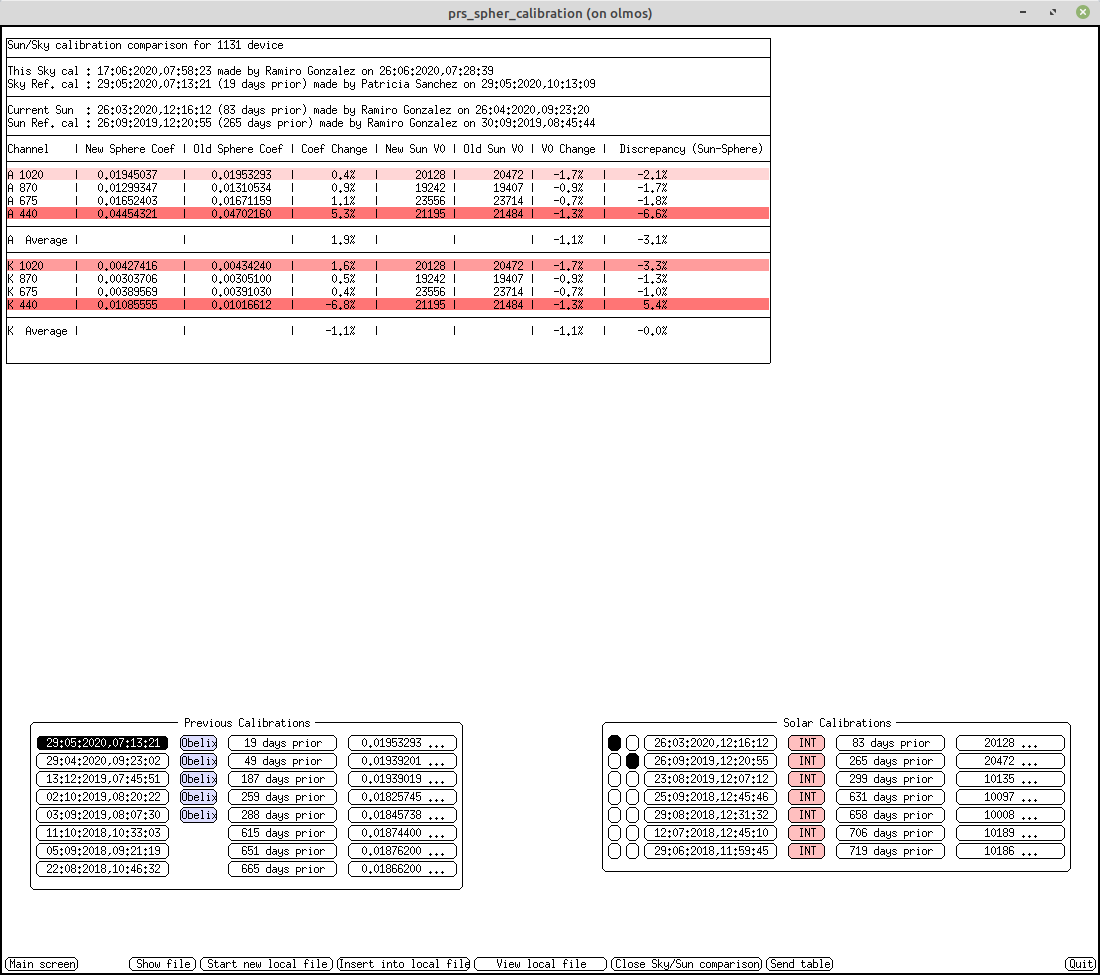Open coefficient value 0.01825745 ...
Screen dimensions: 1100x975
[x=403, y=797]
